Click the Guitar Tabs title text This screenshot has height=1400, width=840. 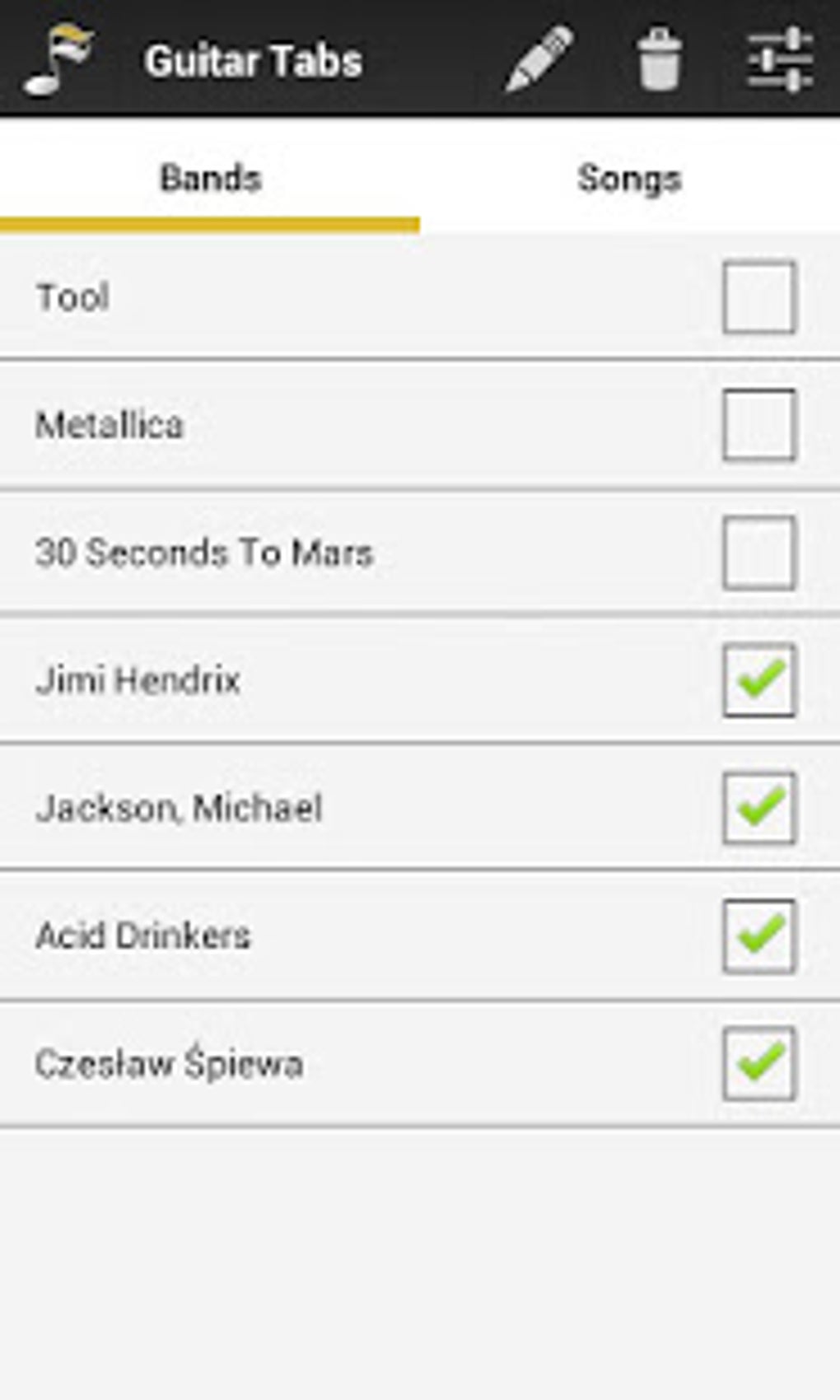tap(253, 61)
